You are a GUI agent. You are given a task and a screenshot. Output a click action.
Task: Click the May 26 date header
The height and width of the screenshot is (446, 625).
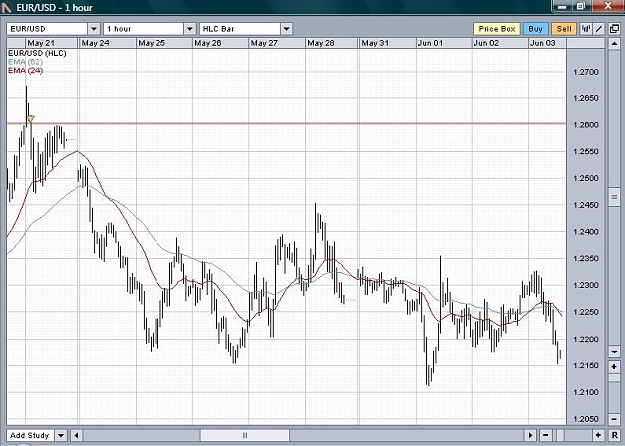point(220,43)
